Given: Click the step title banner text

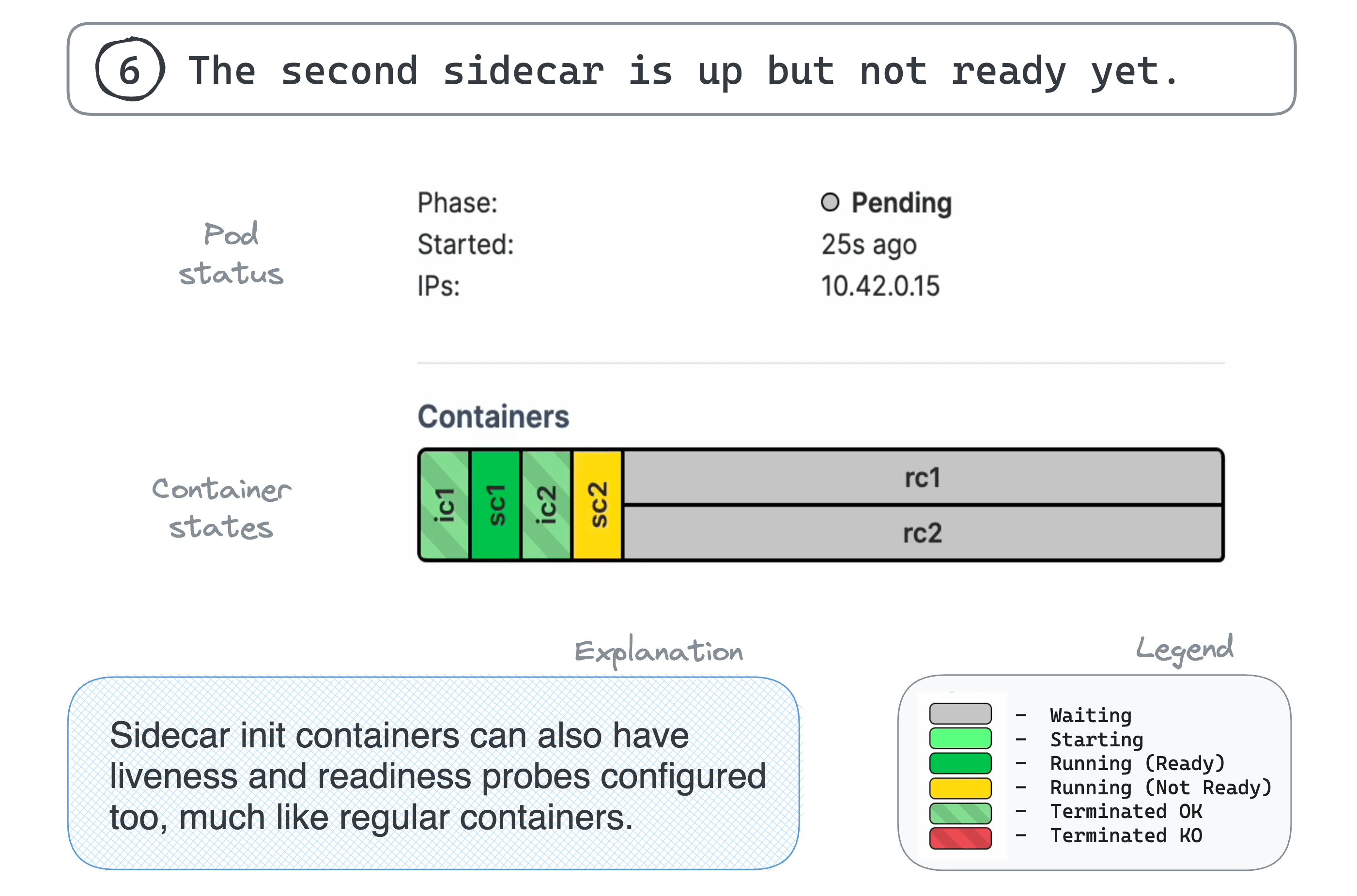Looking at the screenshot, I should tap(684, 71).
